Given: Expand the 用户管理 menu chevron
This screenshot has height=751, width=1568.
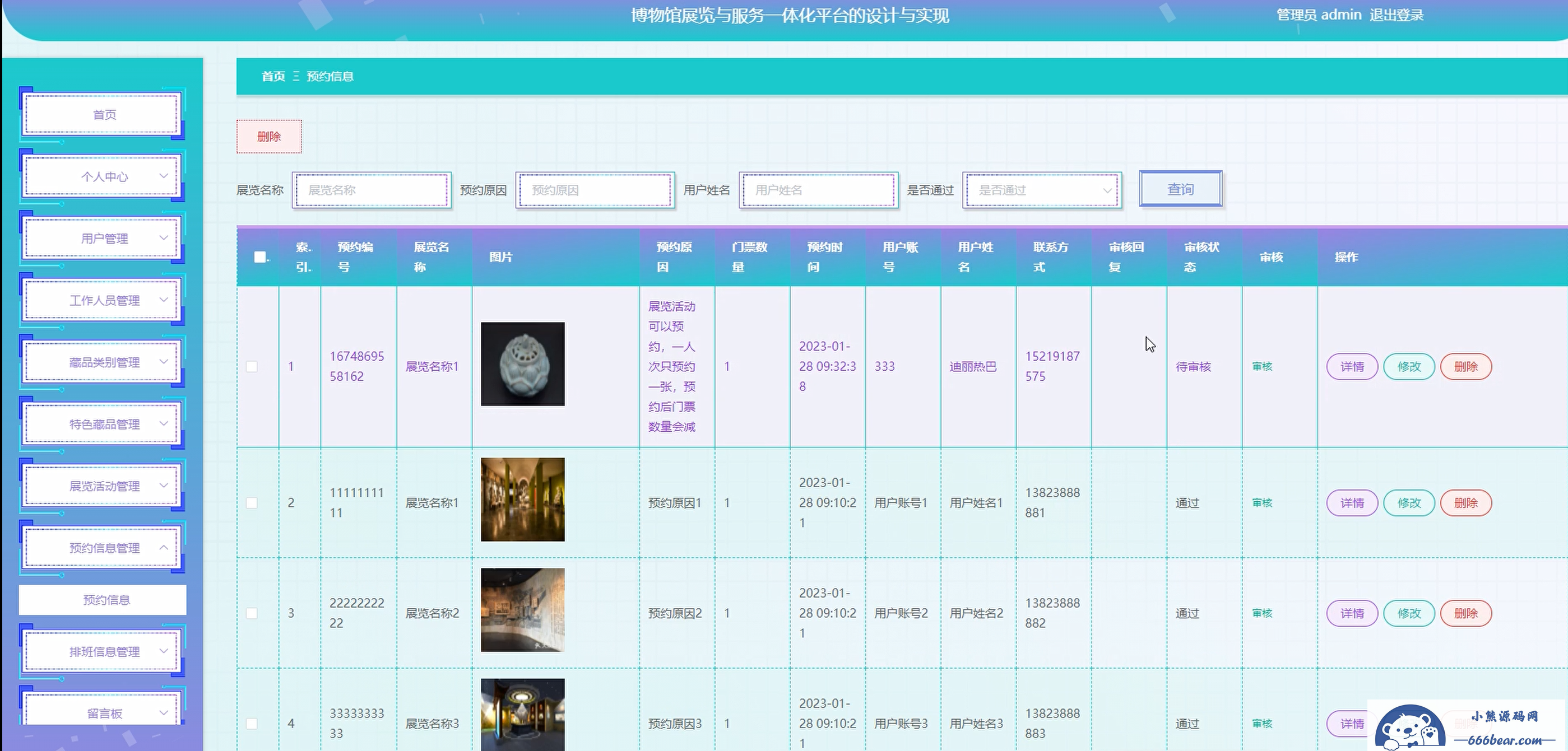Looking at the screenshot, I should [163, 239].
